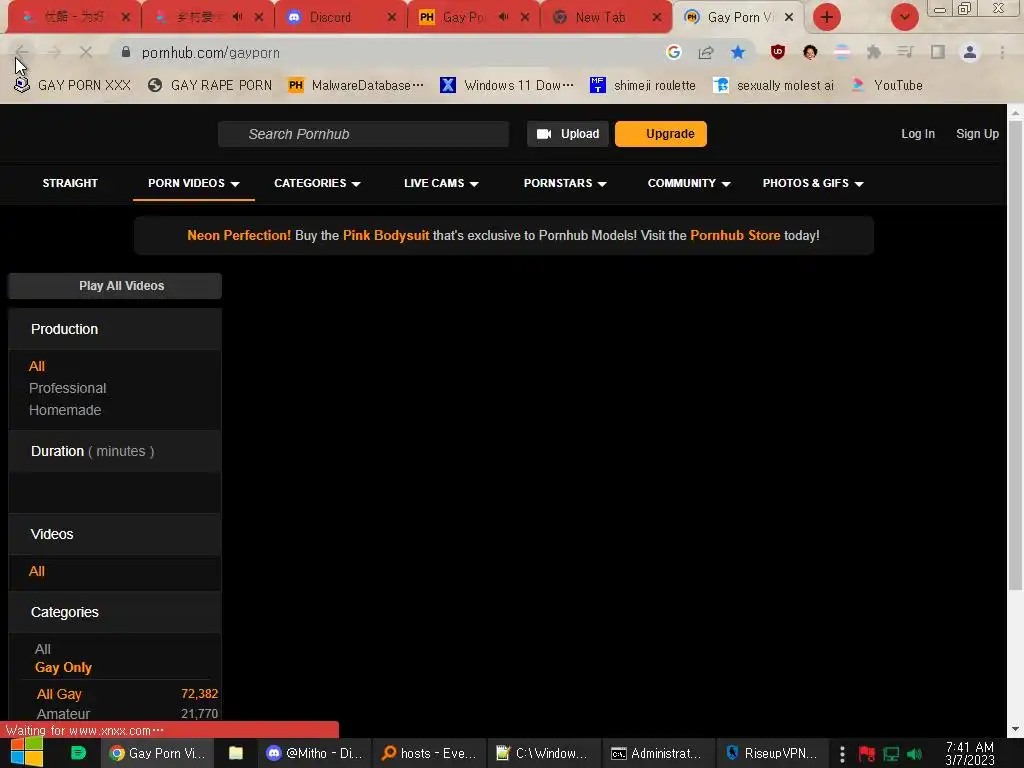Viewport: 1024px width, 768px height.
Task: Mute the second tab via its speaker icon
Action: (237, 17)
